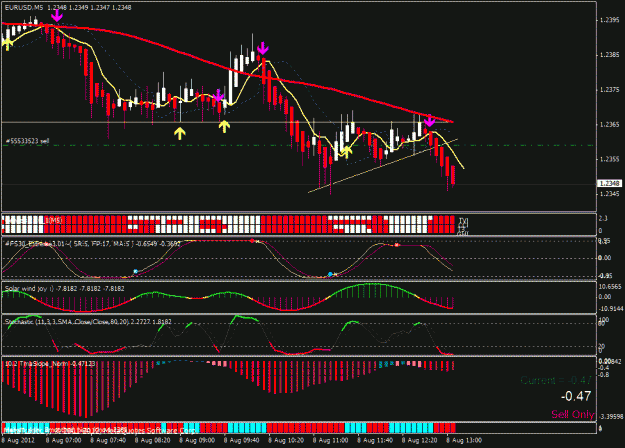Click the TmaSlope_Norm -0.47123 indicator label
This screenshot has width=625, height=448.
[x=50, y=364]
